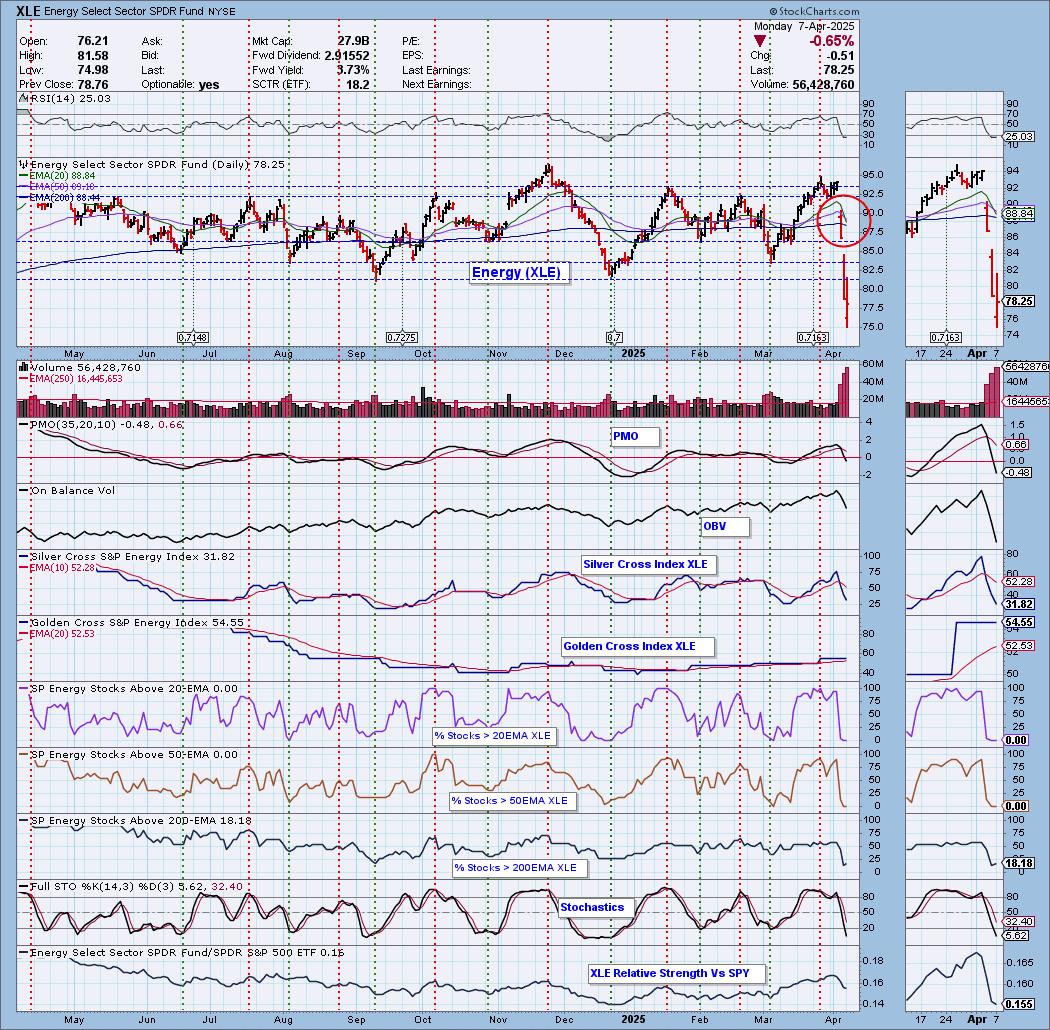
Task: Click the RSI(14) 25.03 legend
Action: [x=64, y=98]
